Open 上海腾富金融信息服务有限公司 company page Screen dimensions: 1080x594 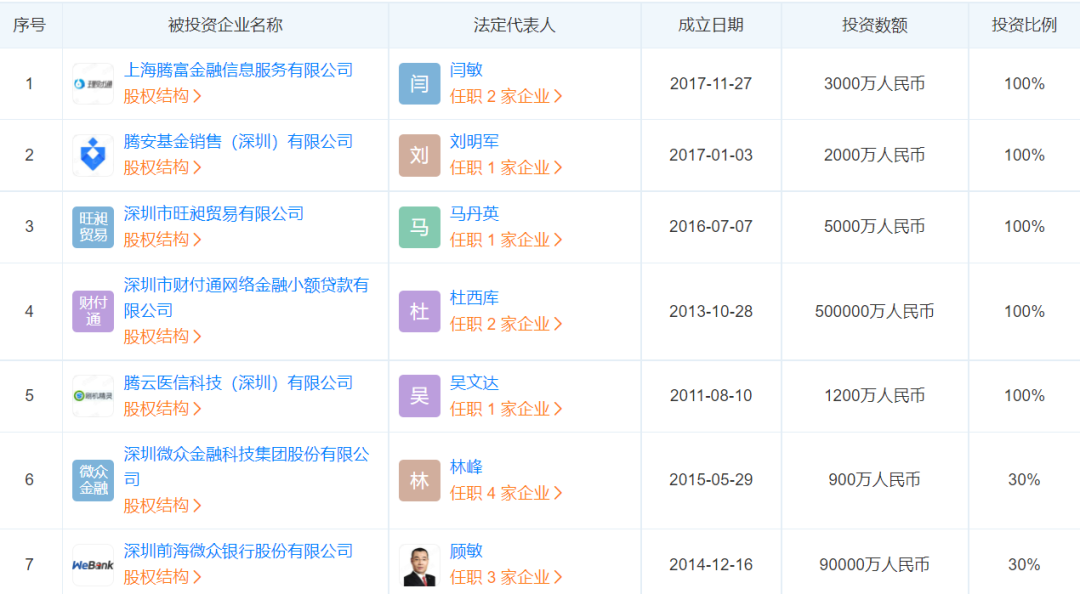[238, 70]
